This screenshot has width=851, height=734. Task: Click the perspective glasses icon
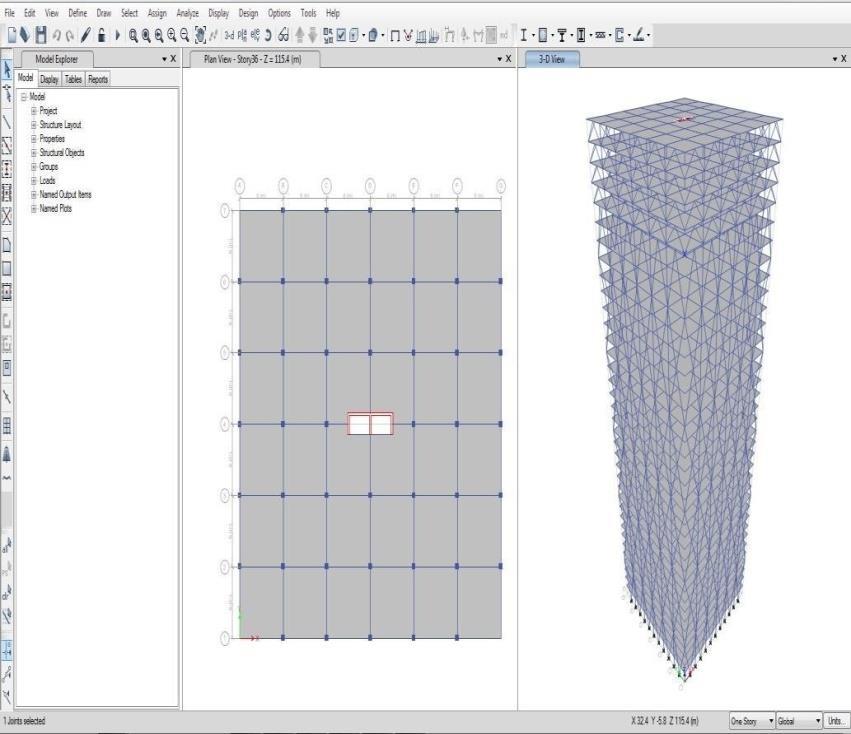(x=283, y=35)
